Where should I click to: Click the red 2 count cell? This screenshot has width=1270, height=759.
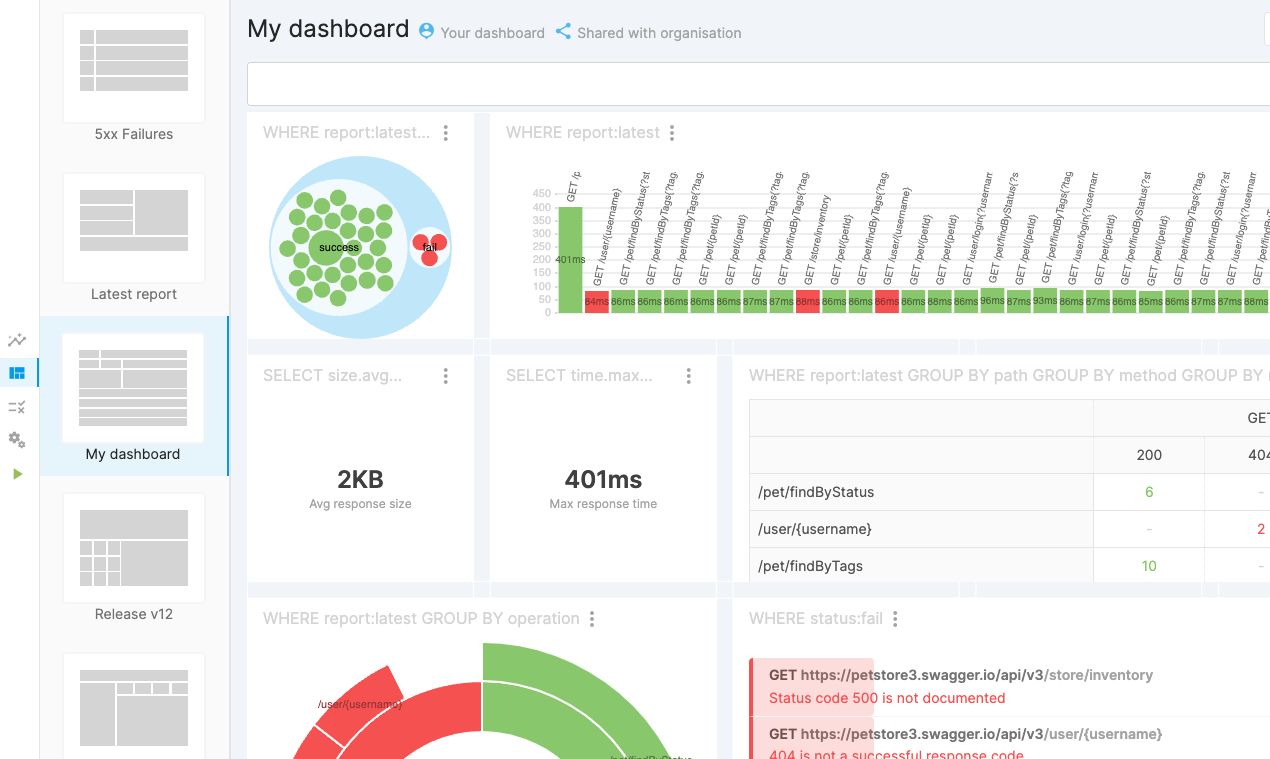tap(1261, 529)
